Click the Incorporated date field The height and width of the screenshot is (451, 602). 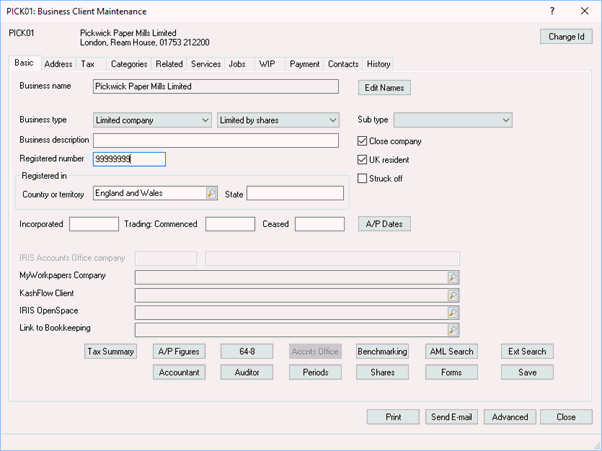click(94, 224)
